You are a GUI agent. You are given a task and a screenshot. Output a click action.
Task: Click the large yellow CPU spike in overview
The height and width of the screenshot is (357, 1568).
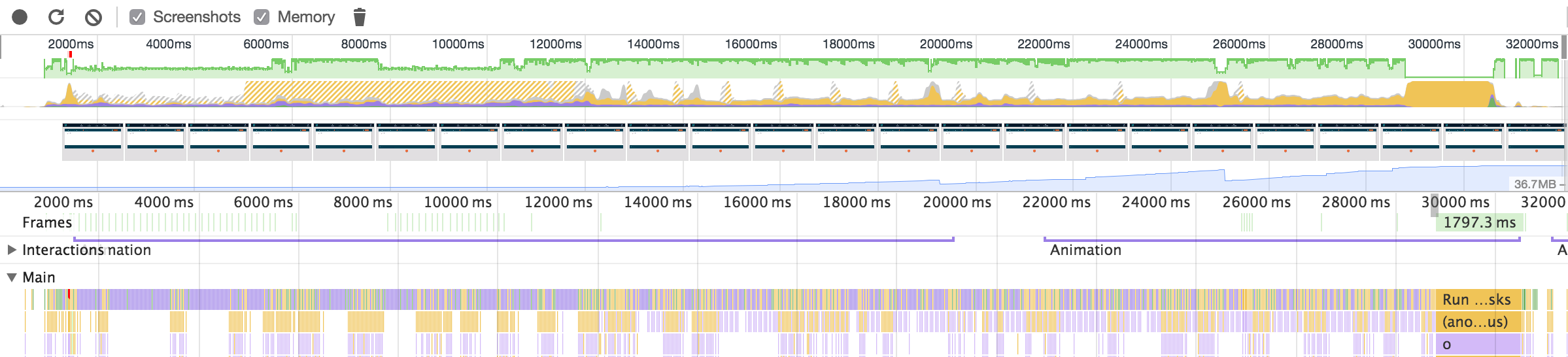1448,94
